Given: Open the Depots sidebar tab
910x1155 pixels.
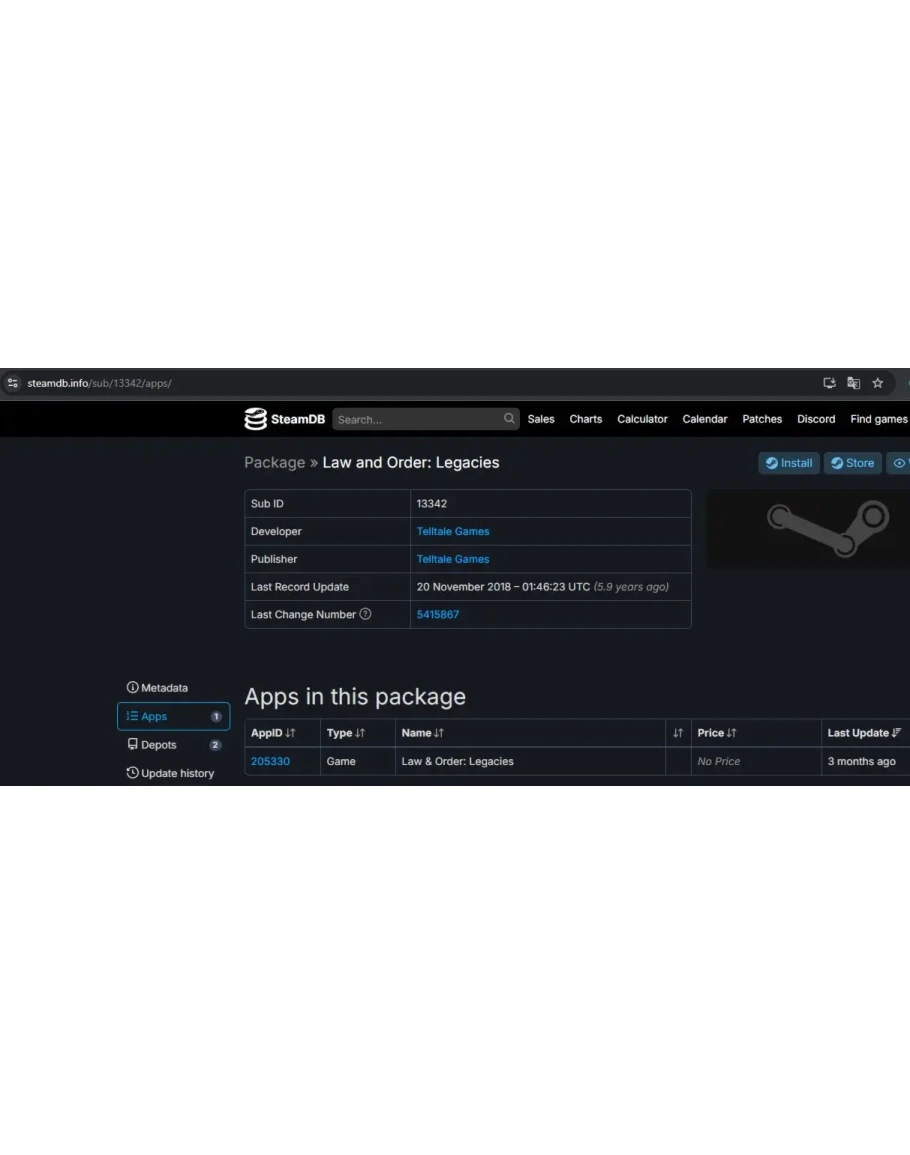Looking at the screenshot, I should tap(158, 745).
